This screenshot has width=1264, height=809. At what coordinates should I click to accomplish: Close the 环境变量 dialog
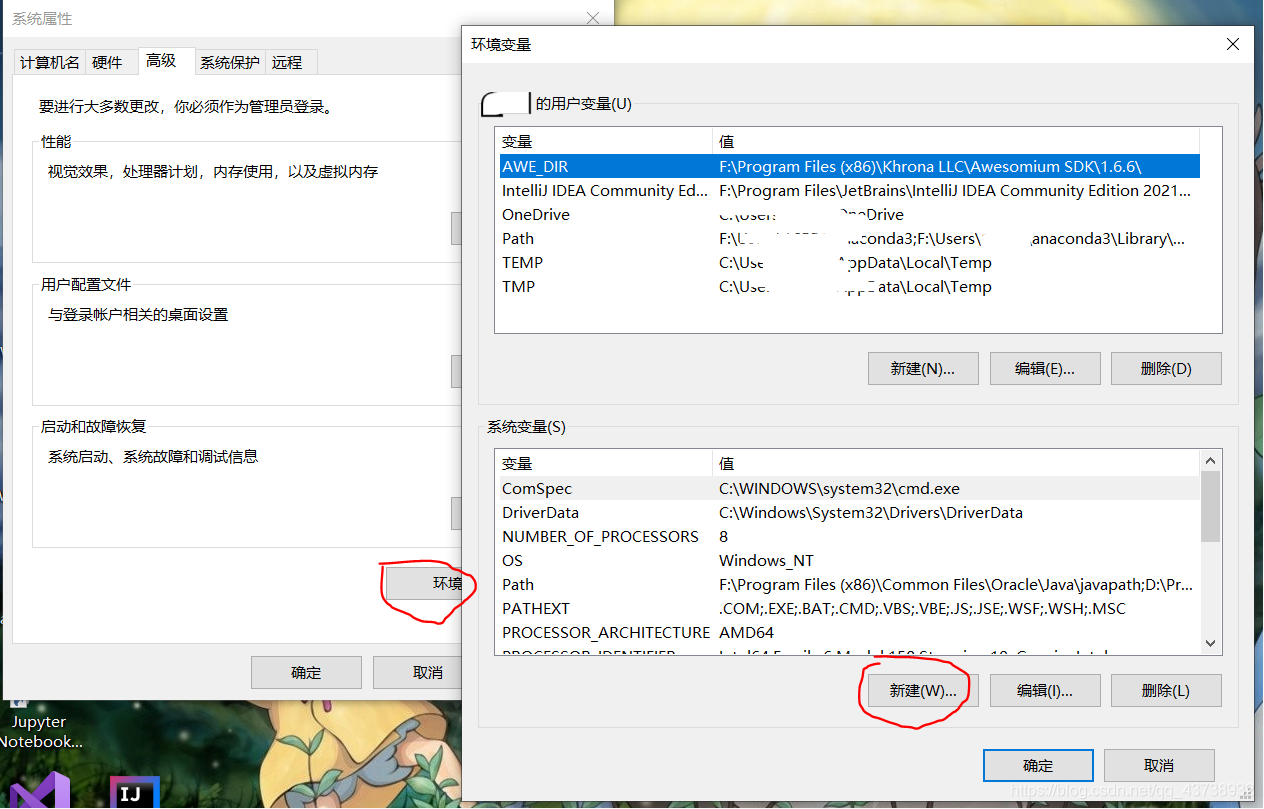[x=1233, y=45]
